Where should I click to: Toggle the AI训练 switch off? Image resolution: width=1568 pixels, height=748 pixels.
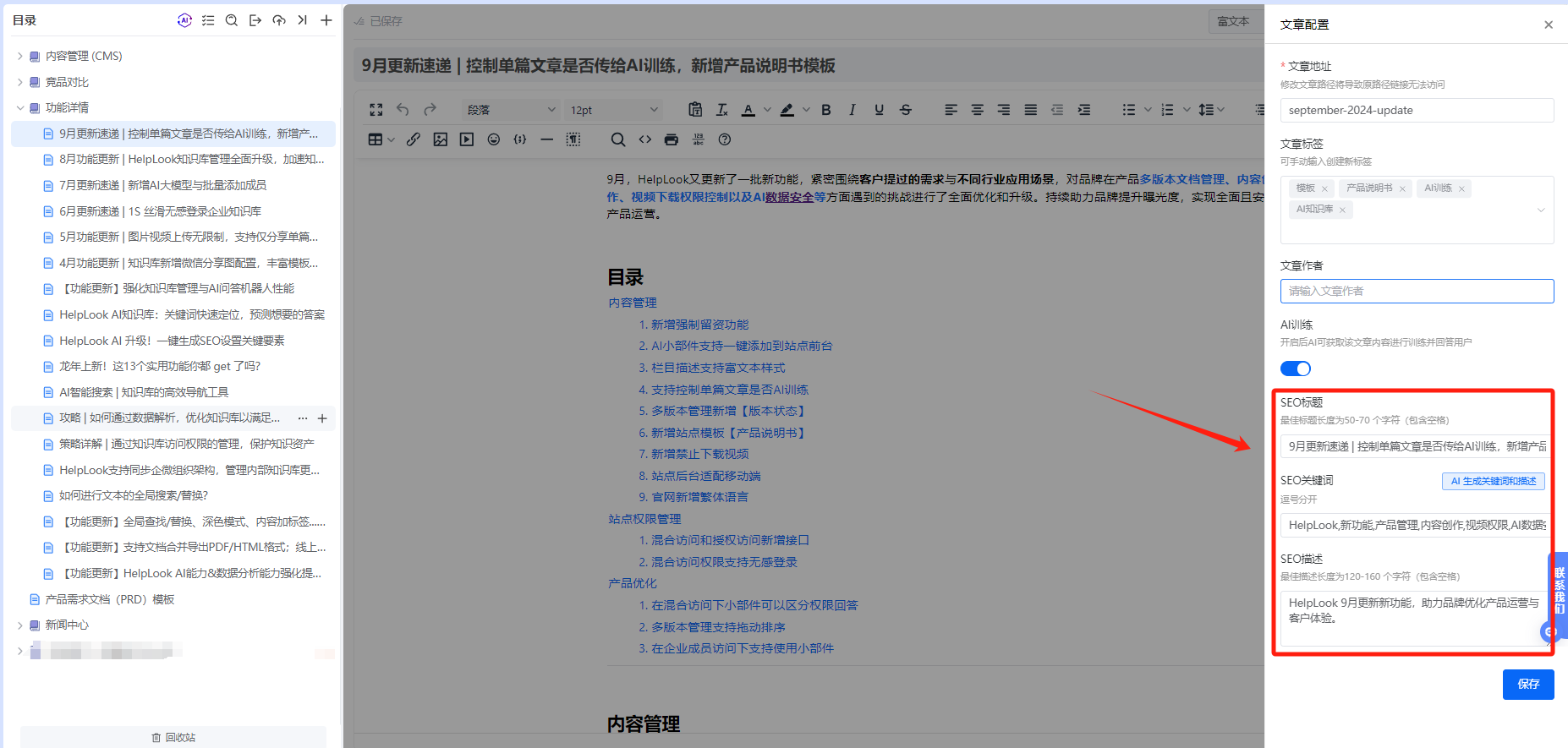tap(1295, 369)
